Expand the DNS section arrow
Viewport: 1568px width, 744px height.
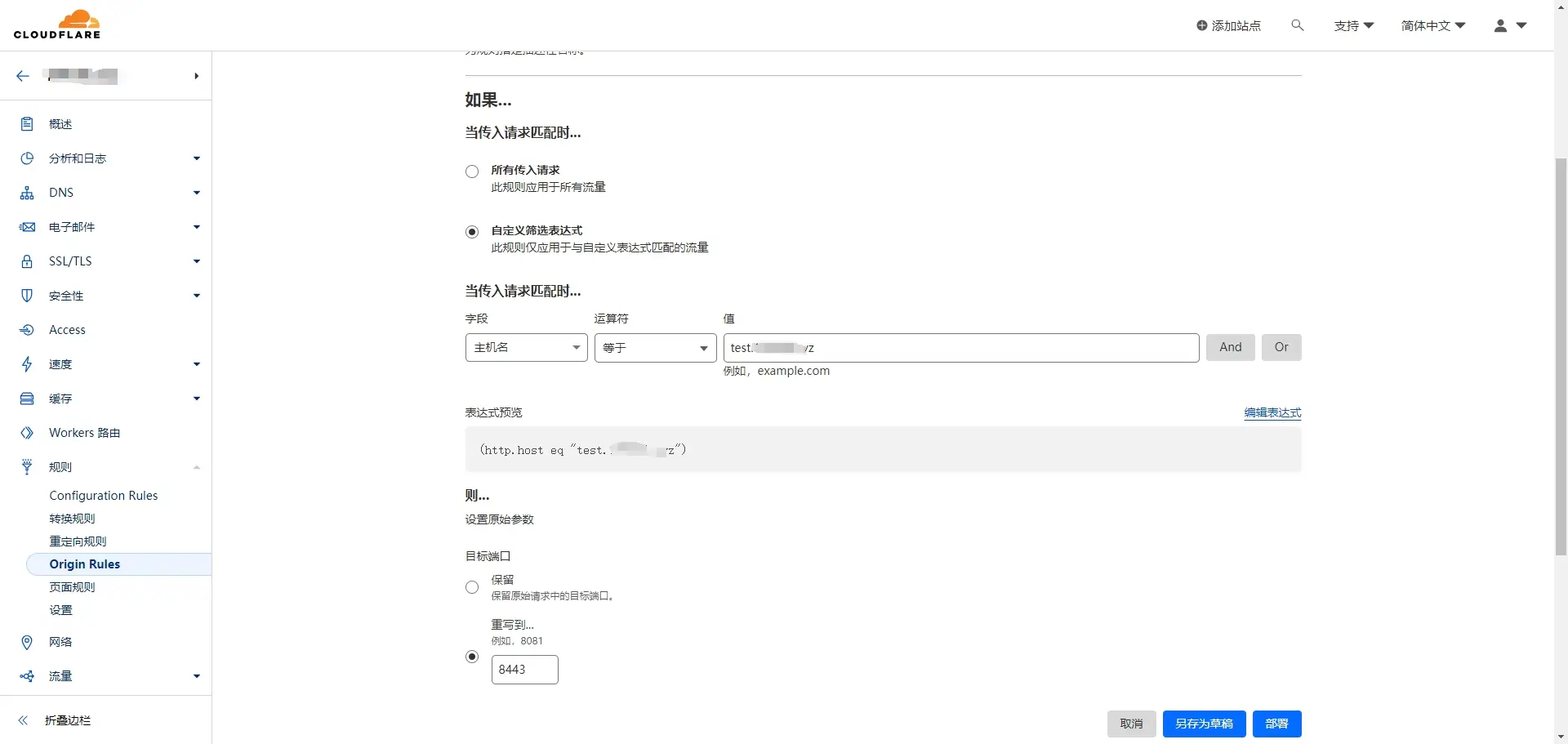click(197, 193)
